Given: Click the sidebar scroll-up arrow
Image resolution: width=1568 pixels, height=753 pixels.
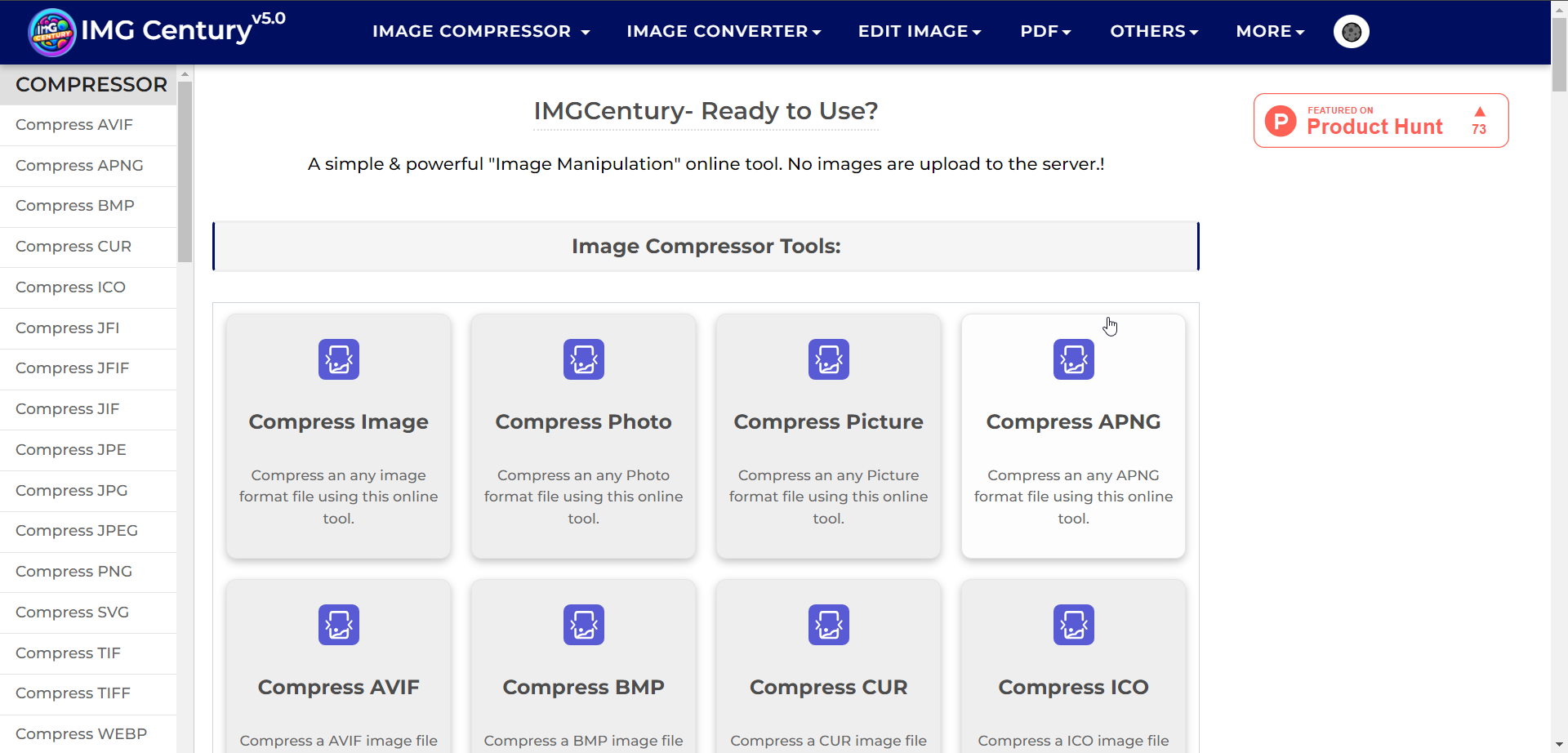Looking at the screenshot, I should click(185, 74).
